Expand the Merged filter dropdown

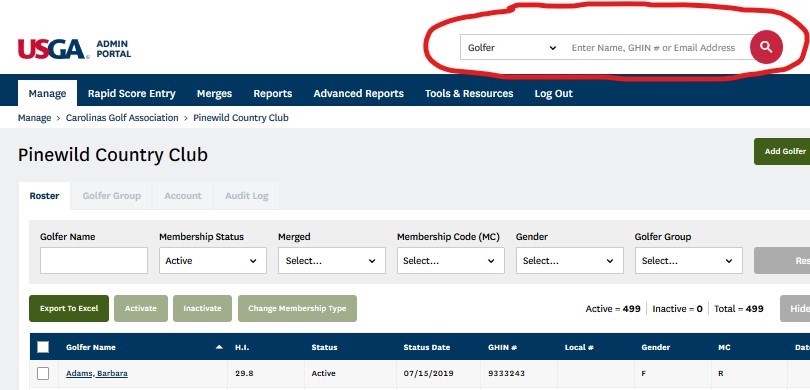point(332,261)
